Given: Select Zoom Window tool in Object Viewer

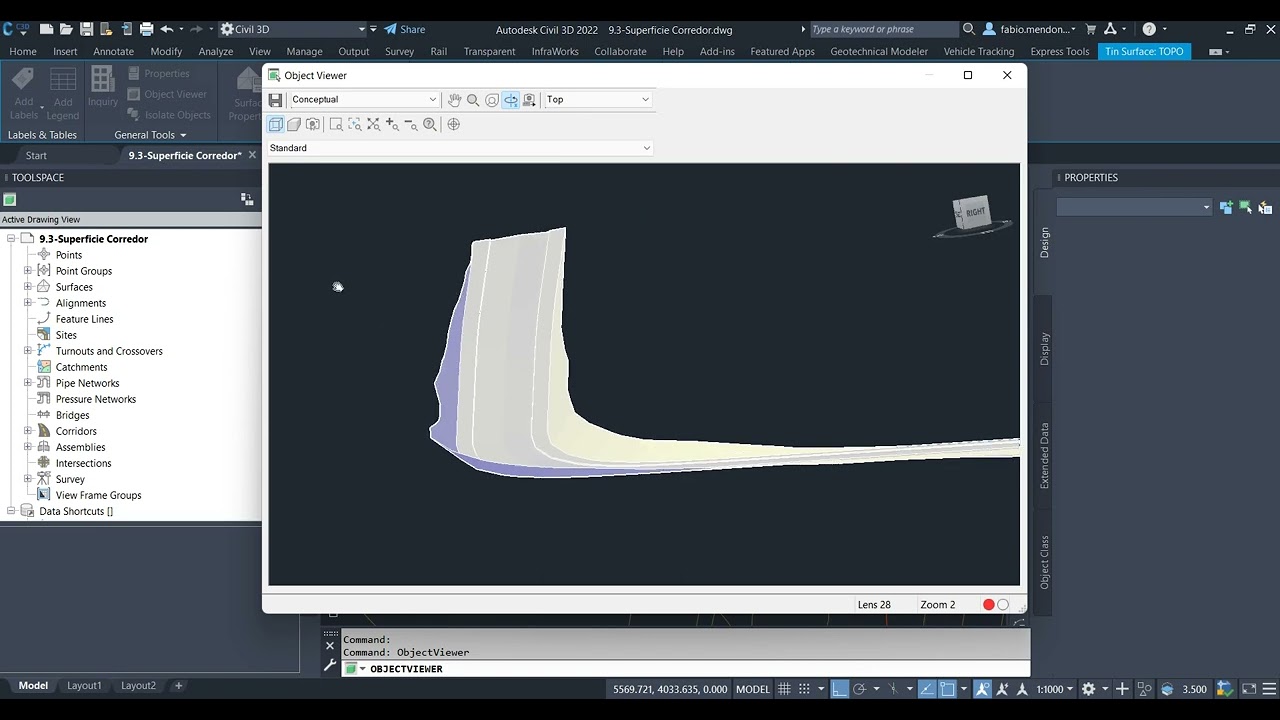Looking at the screenshot, I should 336,124.
